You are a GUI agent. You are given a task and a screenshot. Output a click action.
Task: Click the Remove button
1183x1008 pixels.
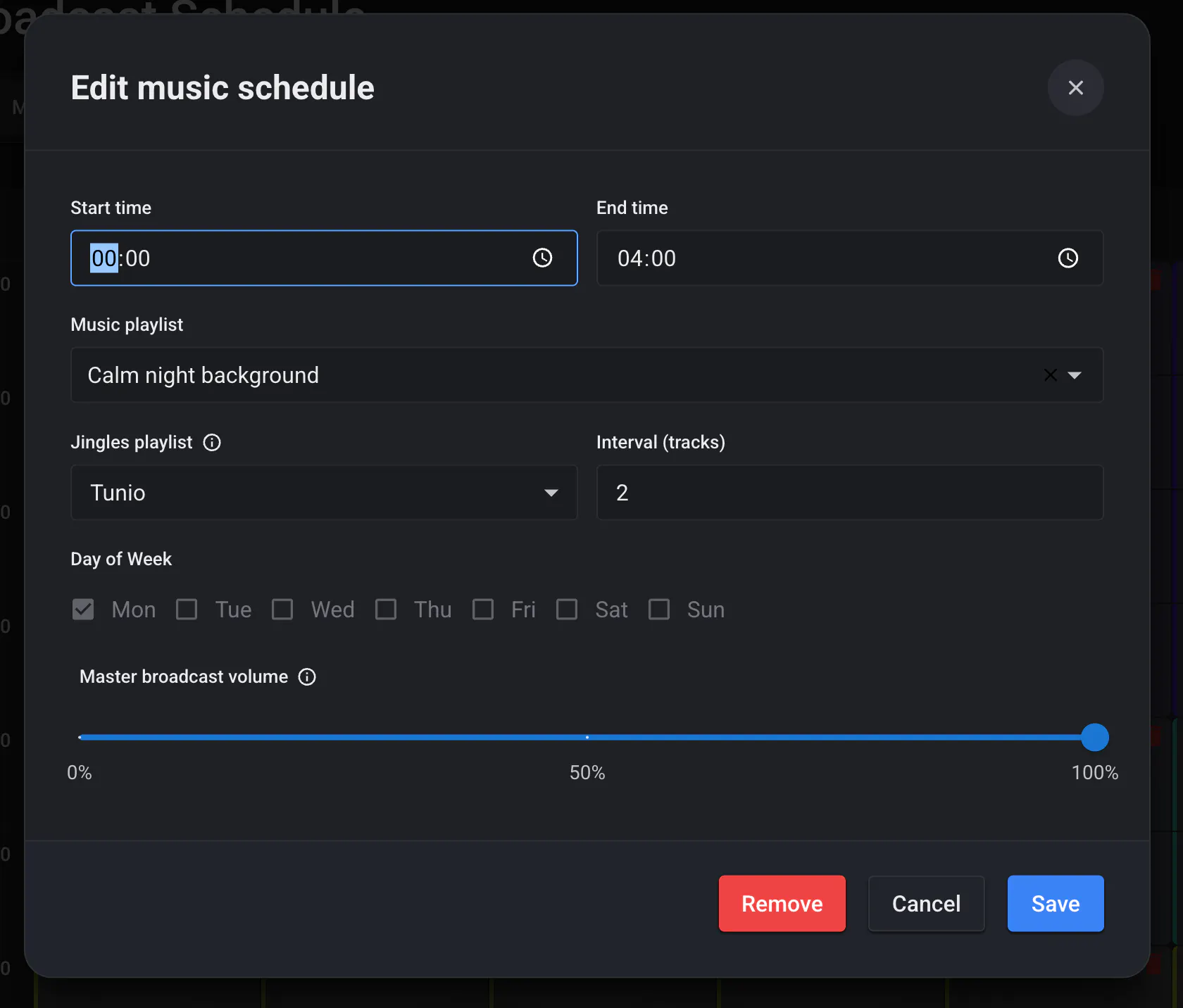point(782,904)
